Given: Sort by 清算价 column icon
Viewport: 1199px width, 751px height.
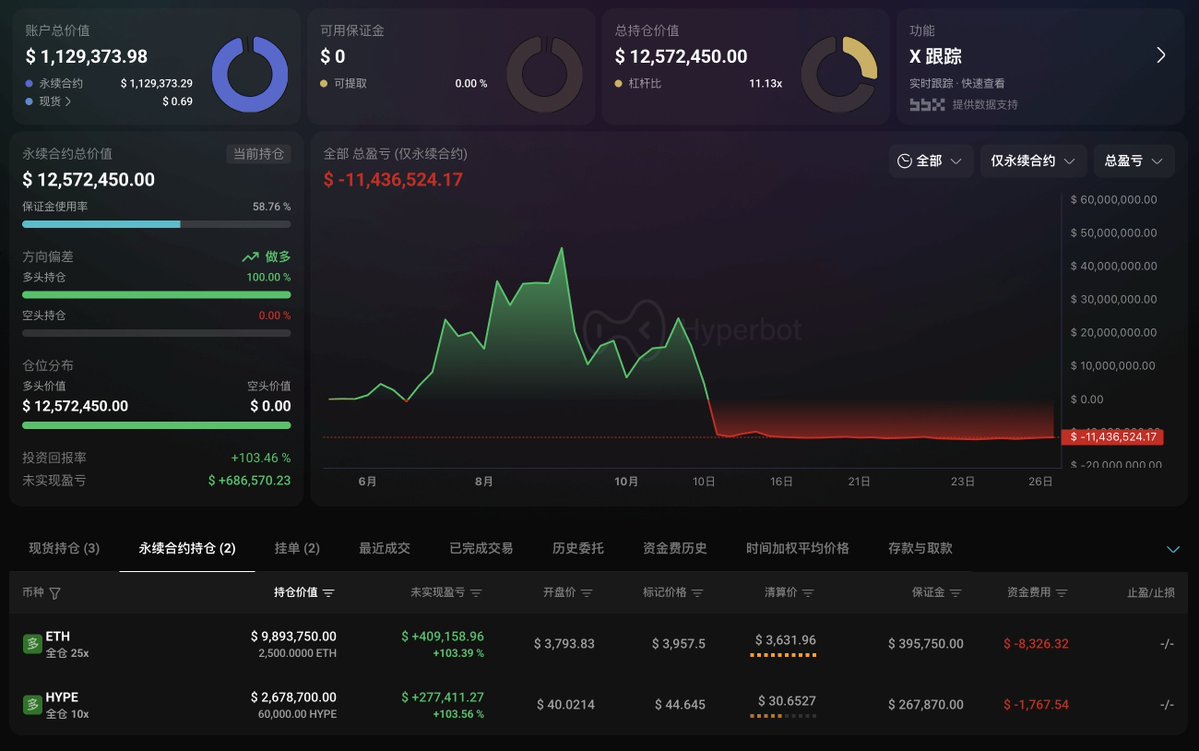Looking at the screenshot, I should pos(808,593).
